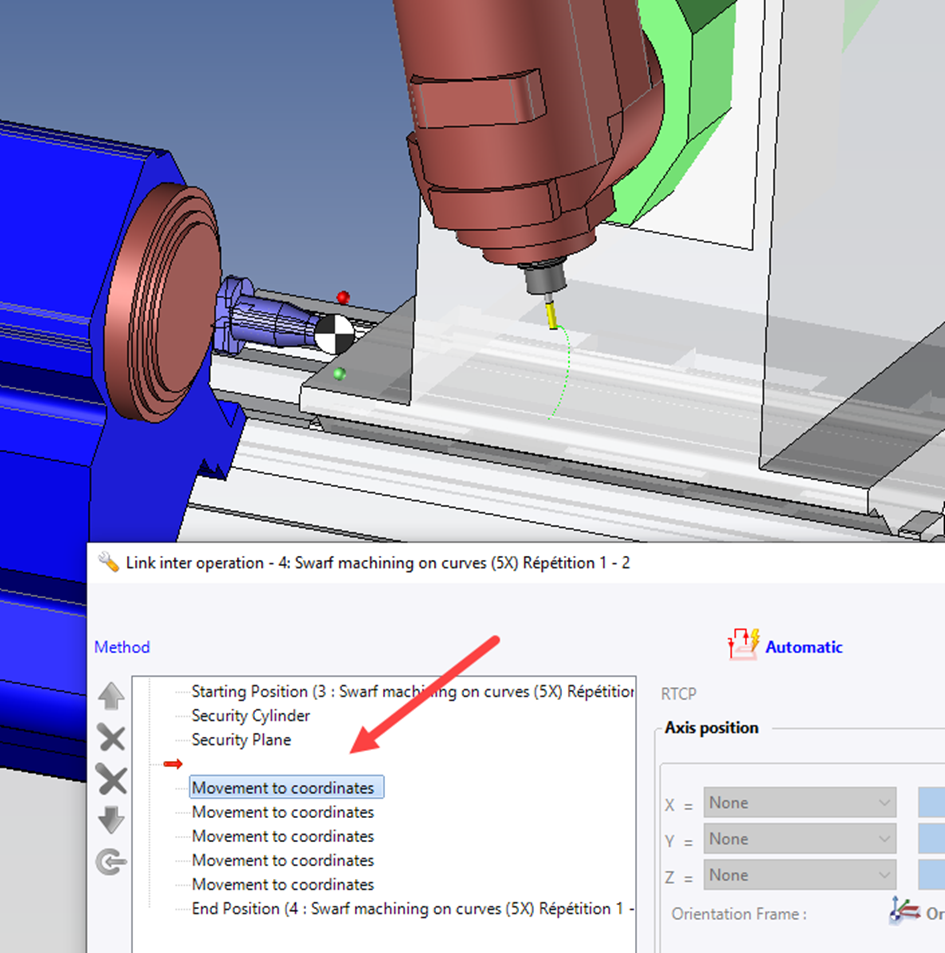Open the Z axis position dropdown
945x953 pixels.
pyautogui.click(x=799, y=875)
